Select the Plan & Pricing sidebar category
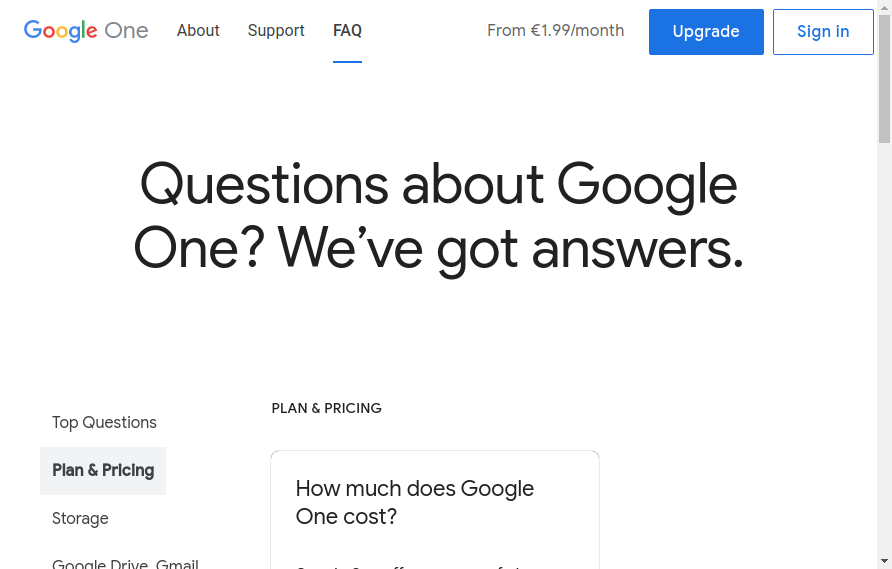This screenshot has height=569, width=892. [x=103, y=471]
